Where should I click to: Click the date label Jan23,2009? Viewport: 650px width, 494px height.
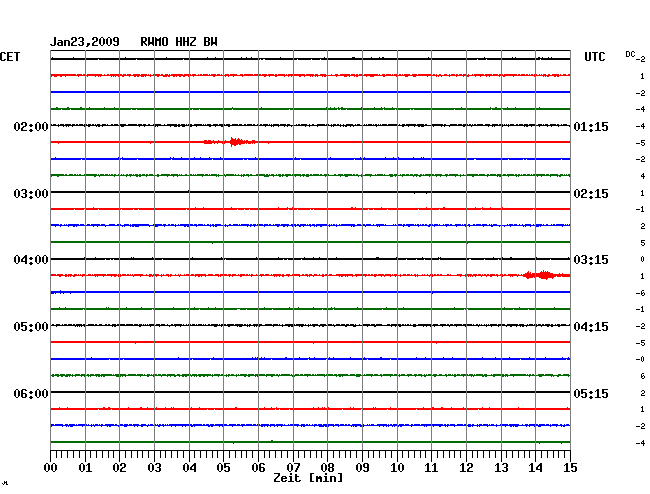pos(85,42)
